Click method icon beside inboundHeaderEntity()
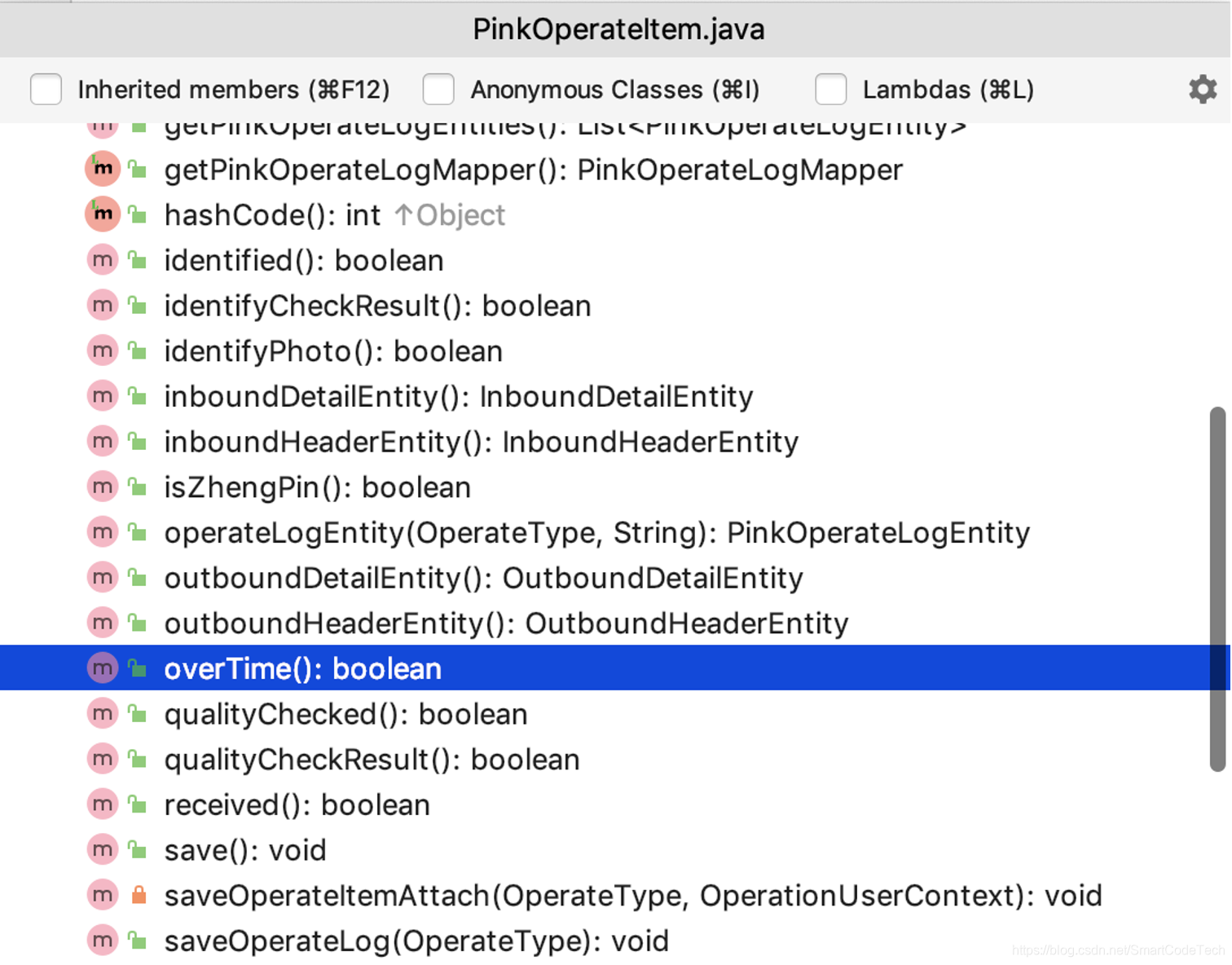Image resolution: width=1232 pixels, height=965 pixels. click(x=103, y=442)
